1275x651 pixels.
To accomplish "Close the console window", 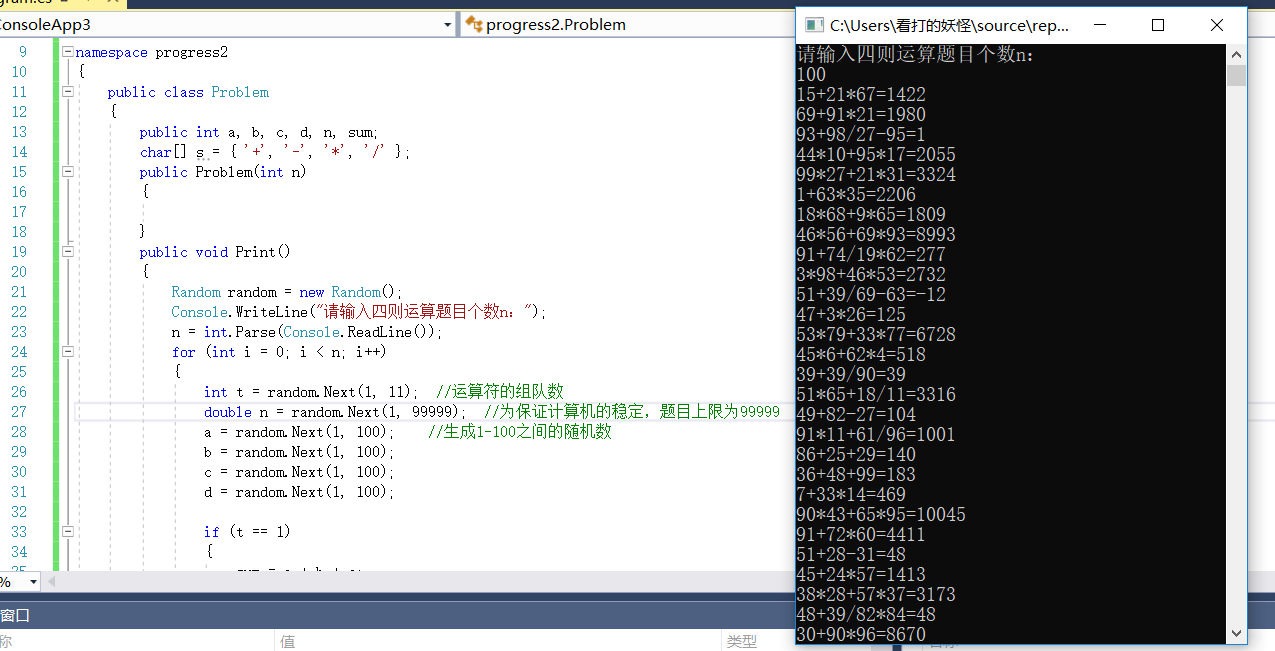I will tap(1216, 25).
